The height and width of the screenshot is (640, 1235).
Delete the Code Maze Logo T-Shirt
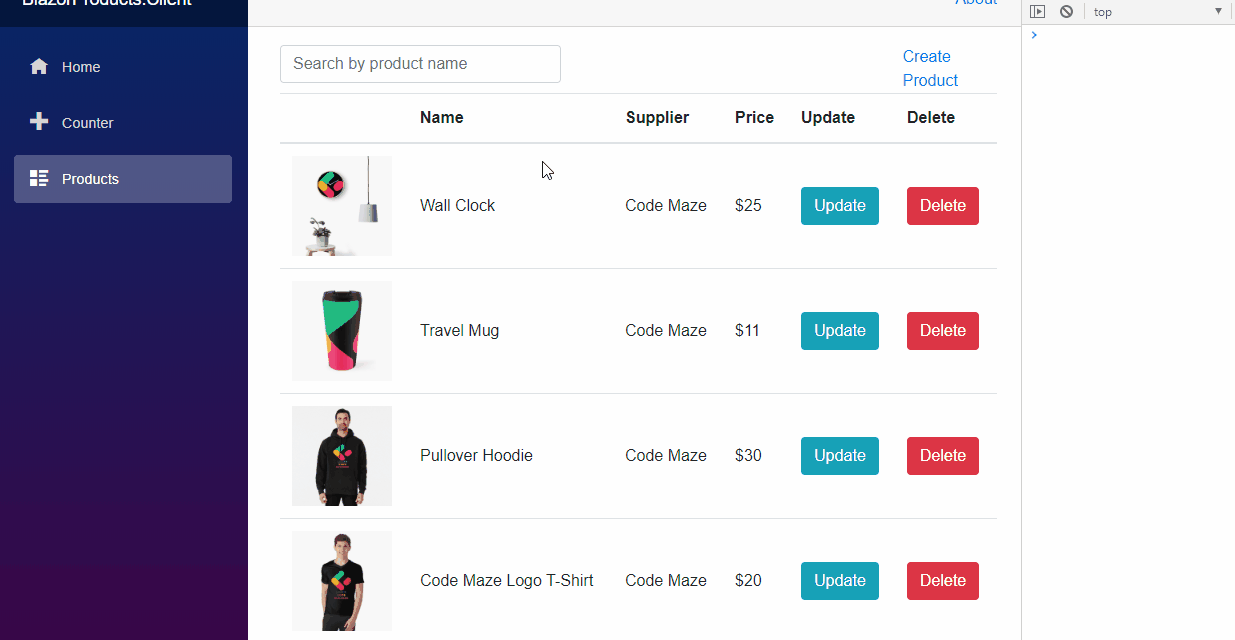942,581
